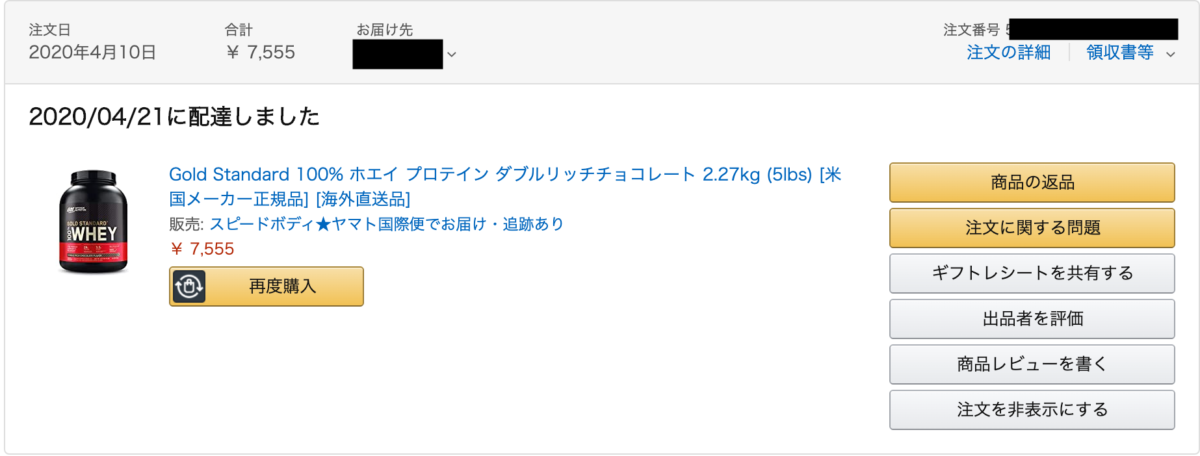Click the 2020/04/21に配達しました delivery status heading
1200x456 pixels.
[x=175, y=118]
